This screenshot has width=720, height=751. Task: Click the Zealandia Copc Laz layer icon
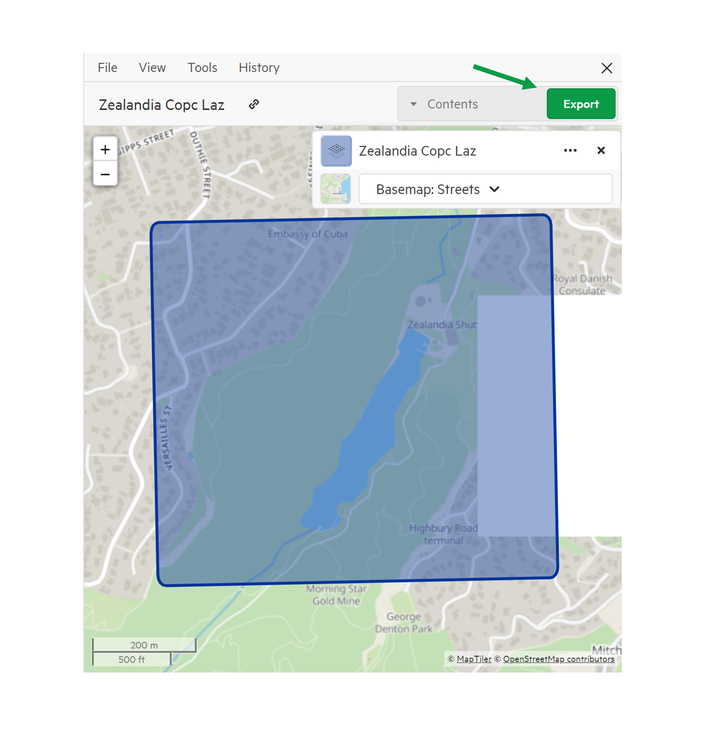click(336, 150)
